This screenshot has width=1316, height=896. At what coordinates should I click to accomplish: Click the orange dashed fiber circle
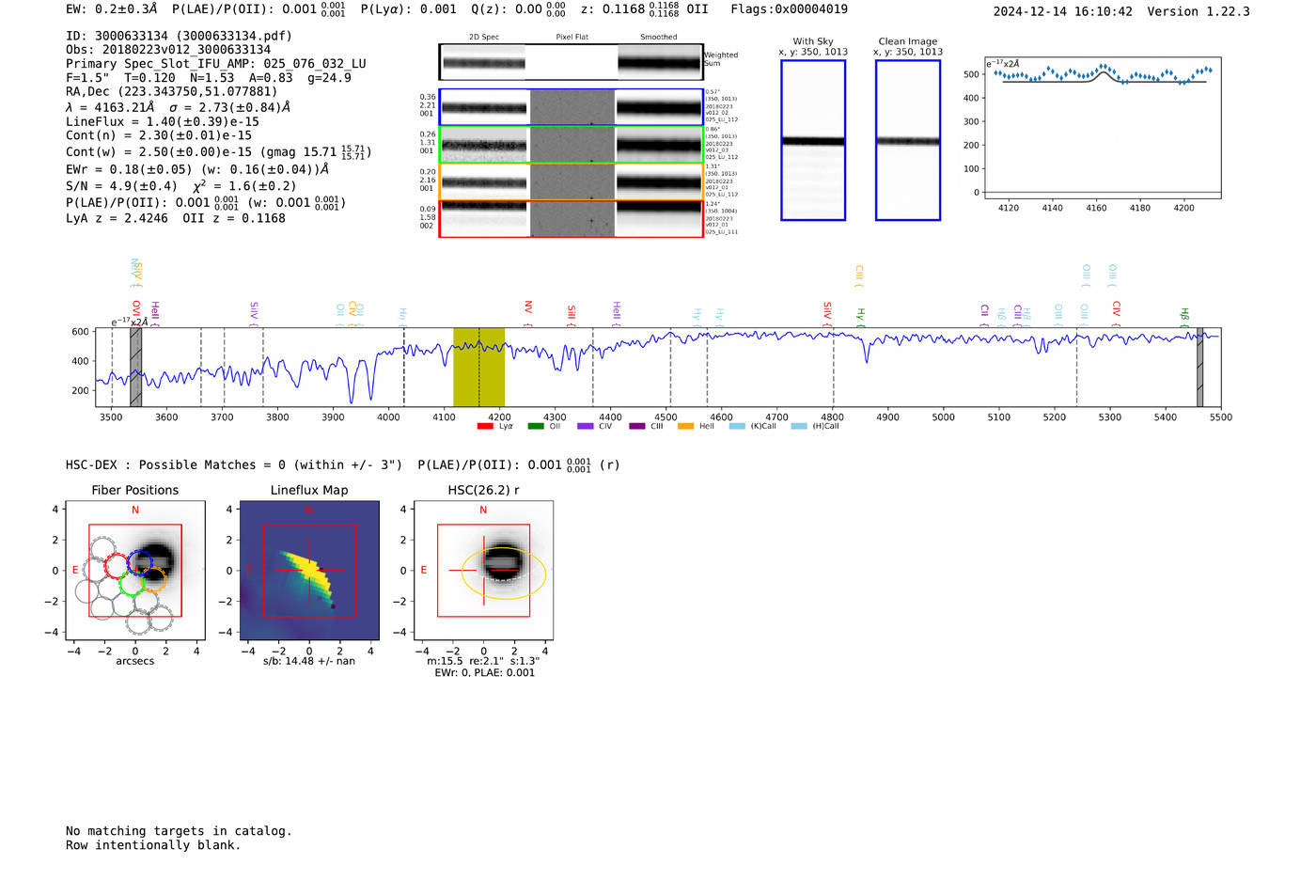coord(155,578)
